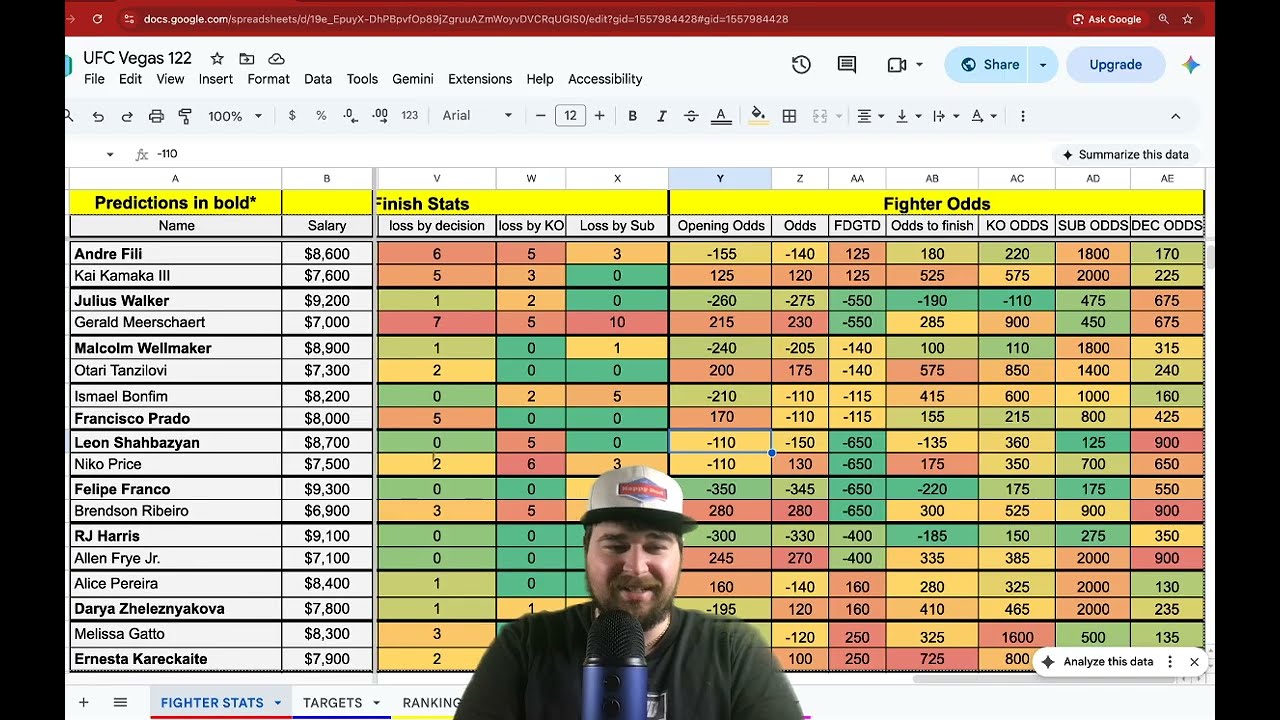
Task: Open the comments icon
Action: tap(847, 65)
